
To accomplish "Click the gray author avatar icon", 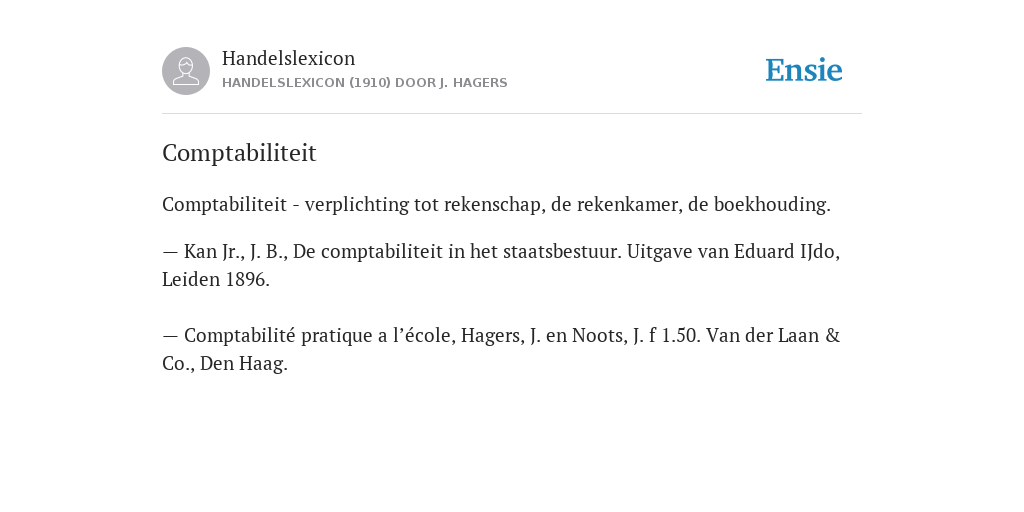I will [x=186, y=71].
